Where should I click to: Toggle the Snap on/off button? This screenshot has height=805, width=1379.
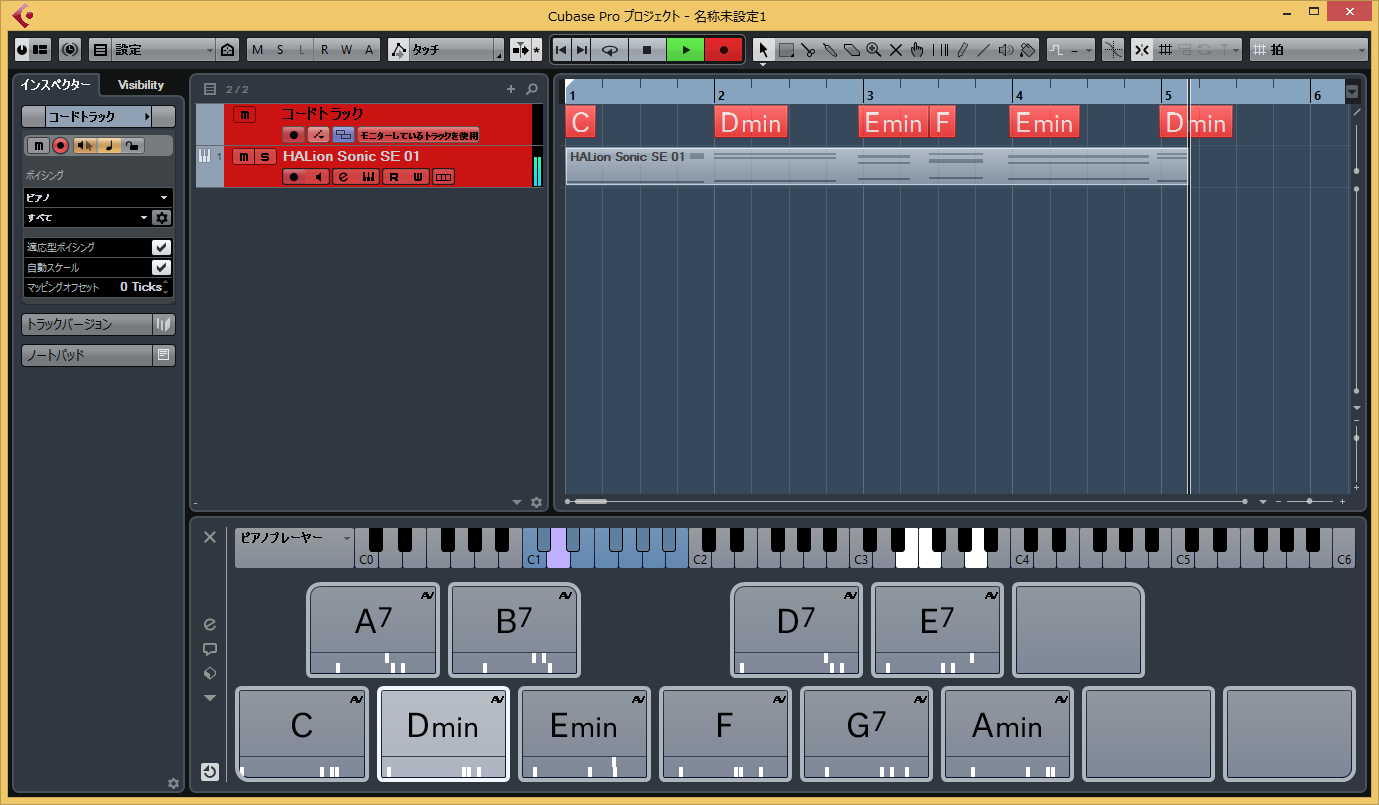(1142, 50)
